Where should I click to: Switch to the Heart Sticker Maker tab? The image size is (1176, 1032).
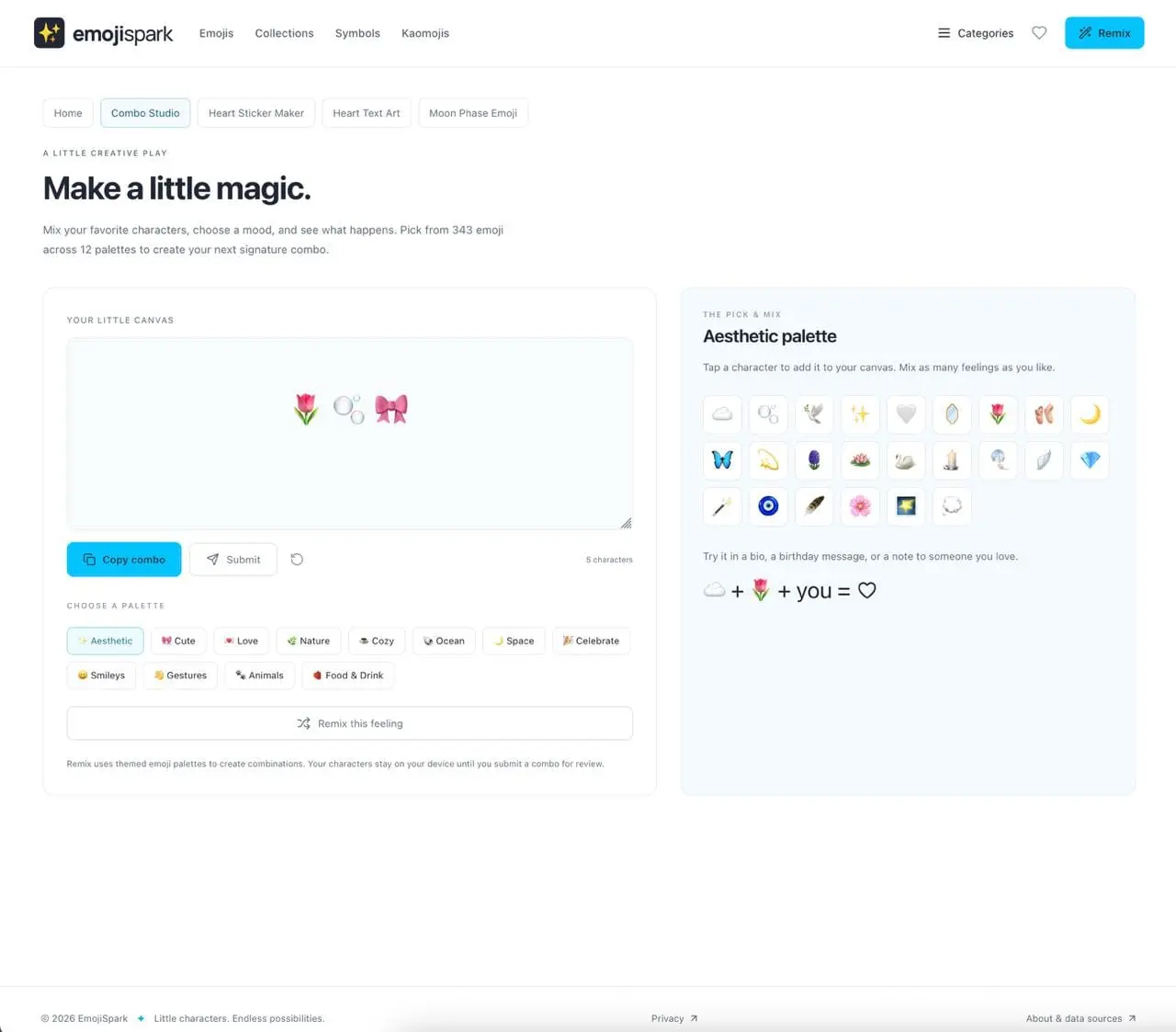[x=256, y=113]
